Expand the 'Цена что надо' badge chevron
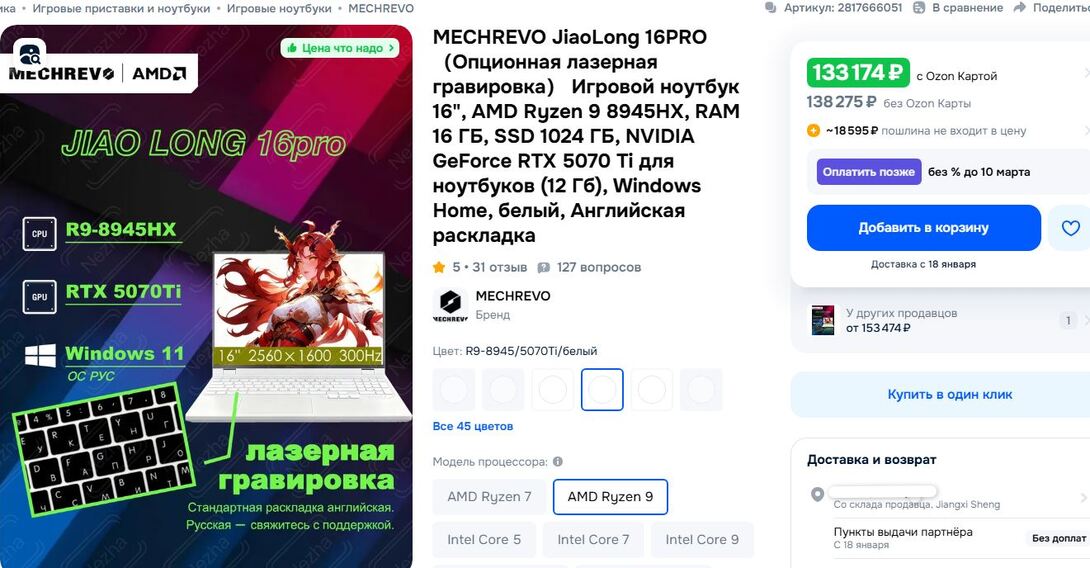This screenshot has height=568, width=1090. (391, 48)
